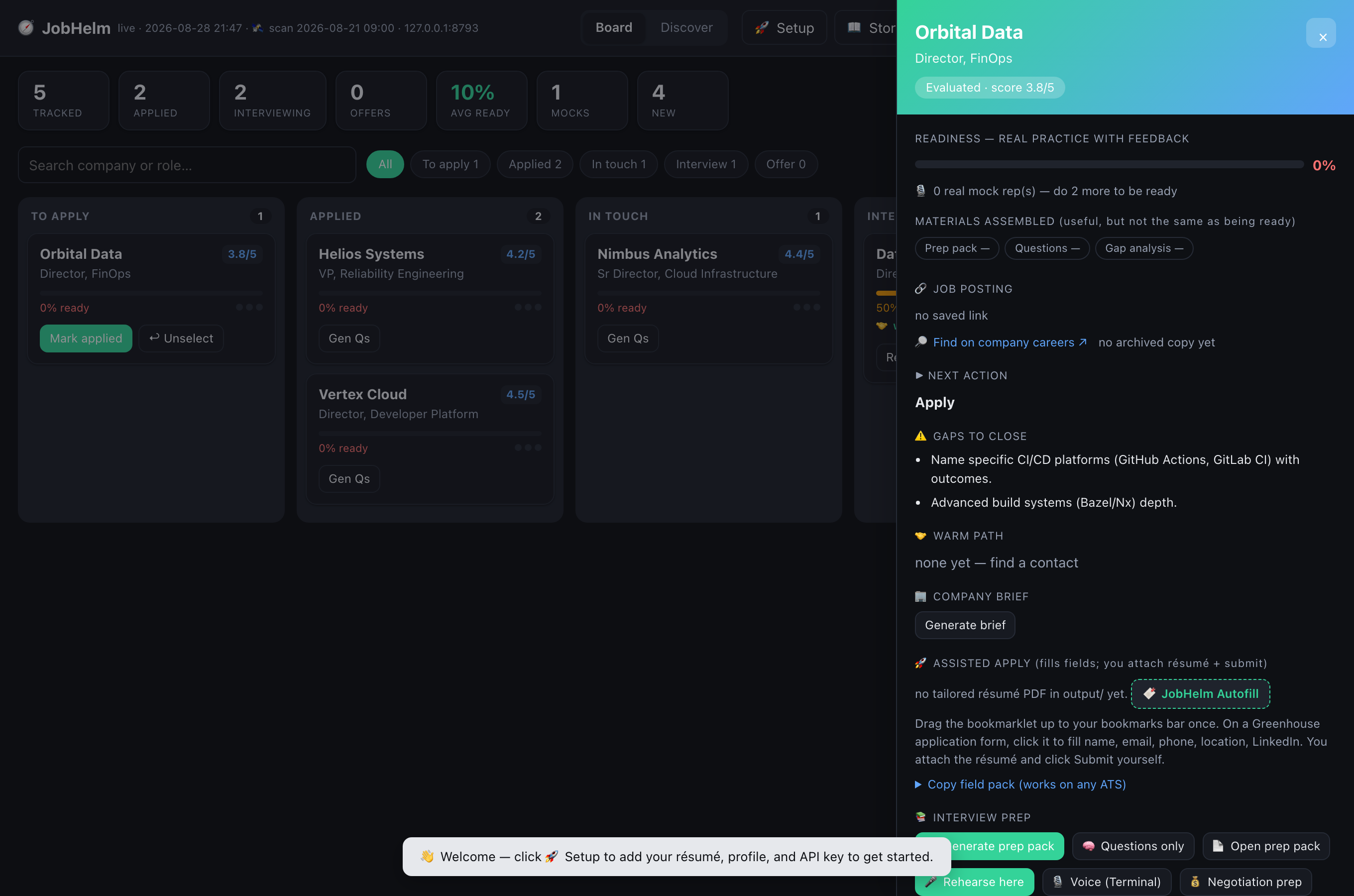The image size is (1354, 896).
Task: Switch to the Discover tab
Action: 686,27
